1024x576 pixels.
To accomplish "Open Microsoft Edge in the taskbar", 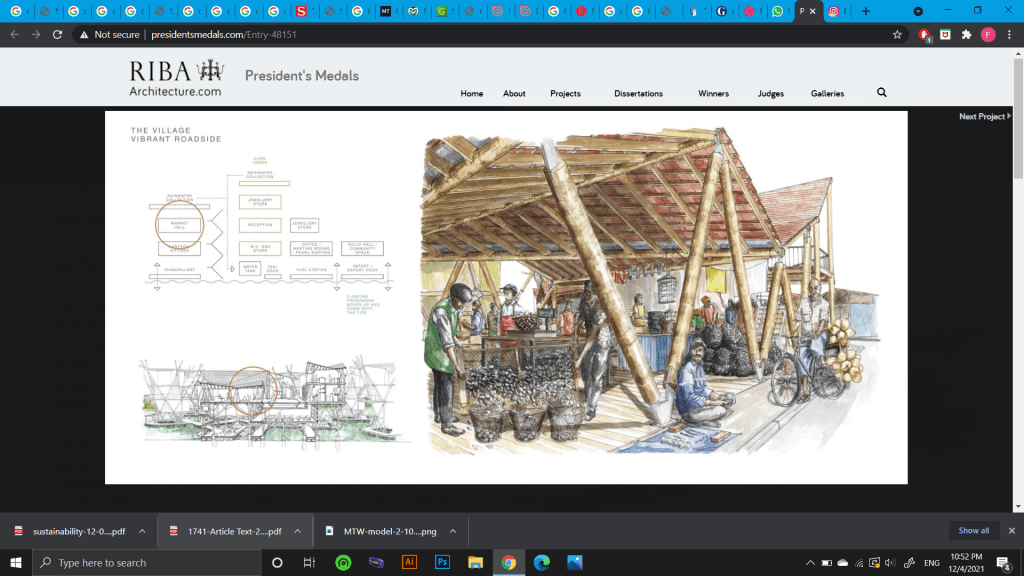I will pyautogui.click(x=541, y=562).
